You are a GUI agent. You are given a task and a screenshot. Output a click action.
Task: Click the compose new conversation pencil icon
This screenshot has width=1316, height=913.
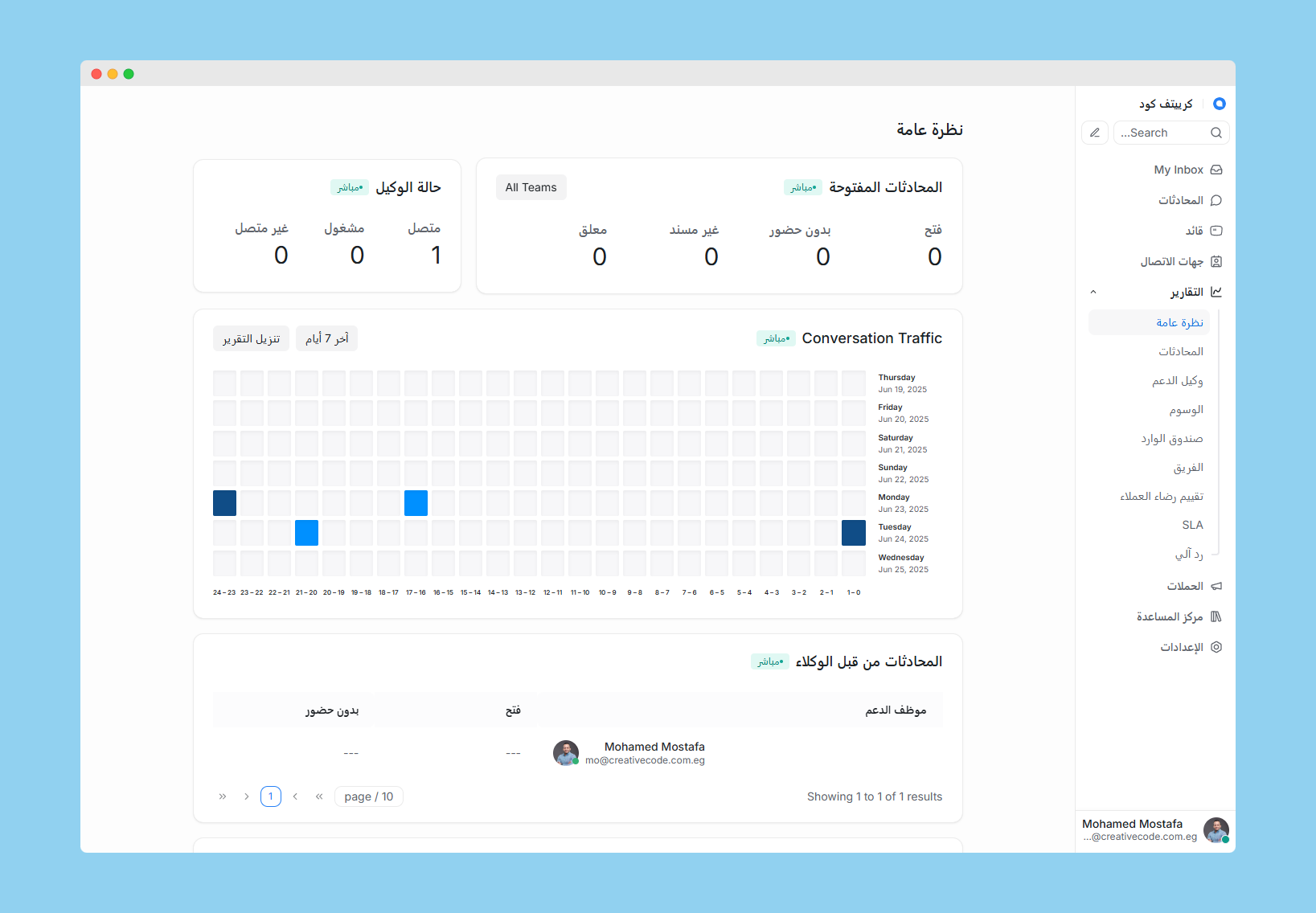click(x=1094, y=133)
